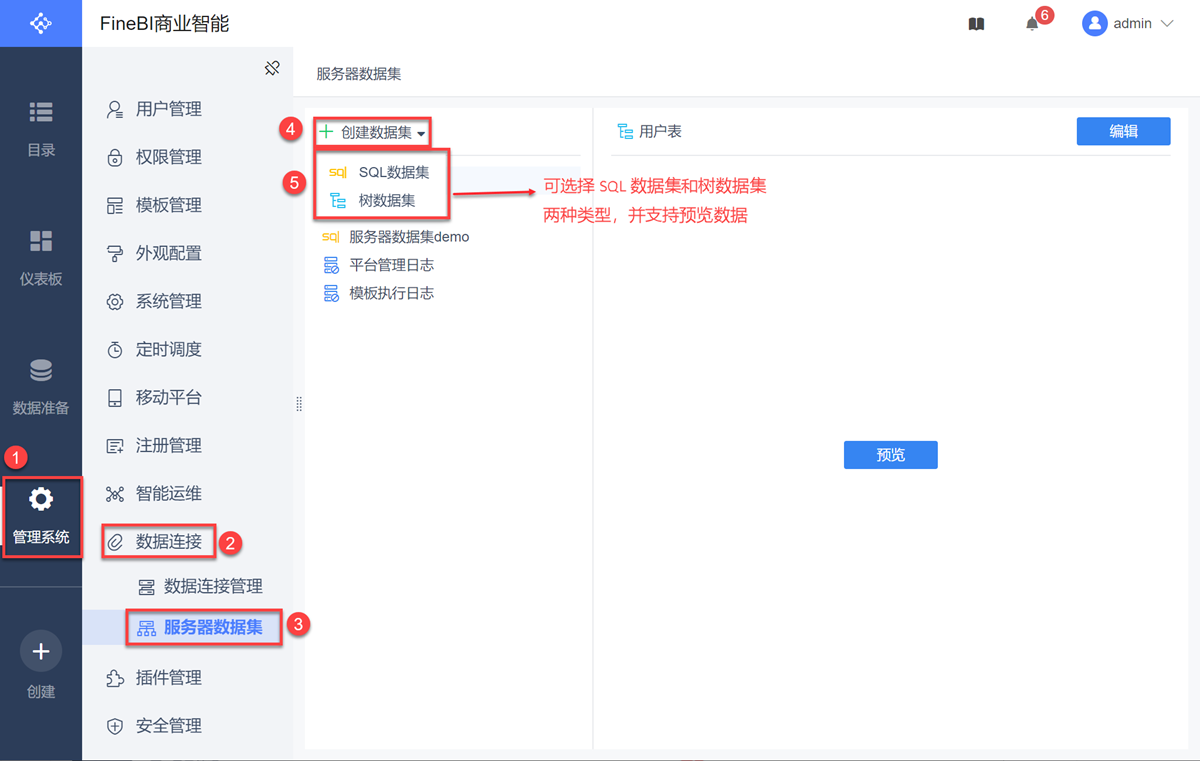Viewport: 1200px width, 761px height.
Task: Click the FineBI logo icon
Action: point(41,23)
